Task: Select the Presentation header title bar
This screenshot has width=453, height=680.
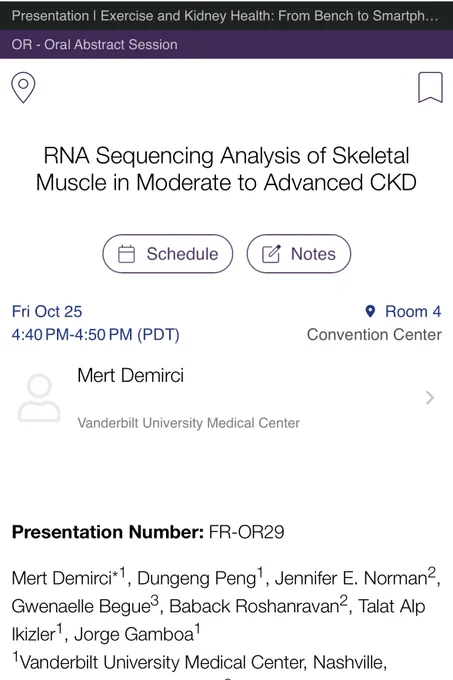Action: [226, 16]
